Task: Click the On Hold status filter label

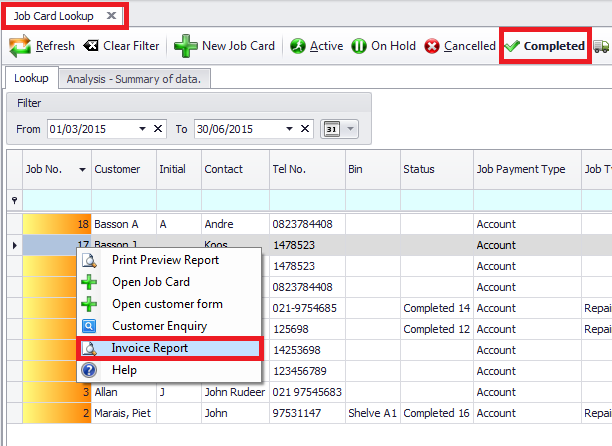Action: [393, 46]
